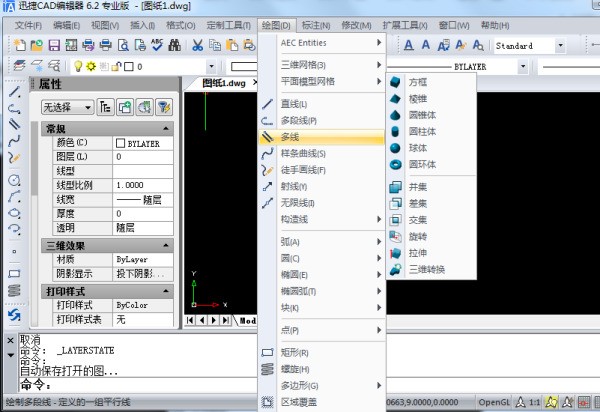Open Find with the binoculars icon
600x412 pixels.
coord(174,46)
